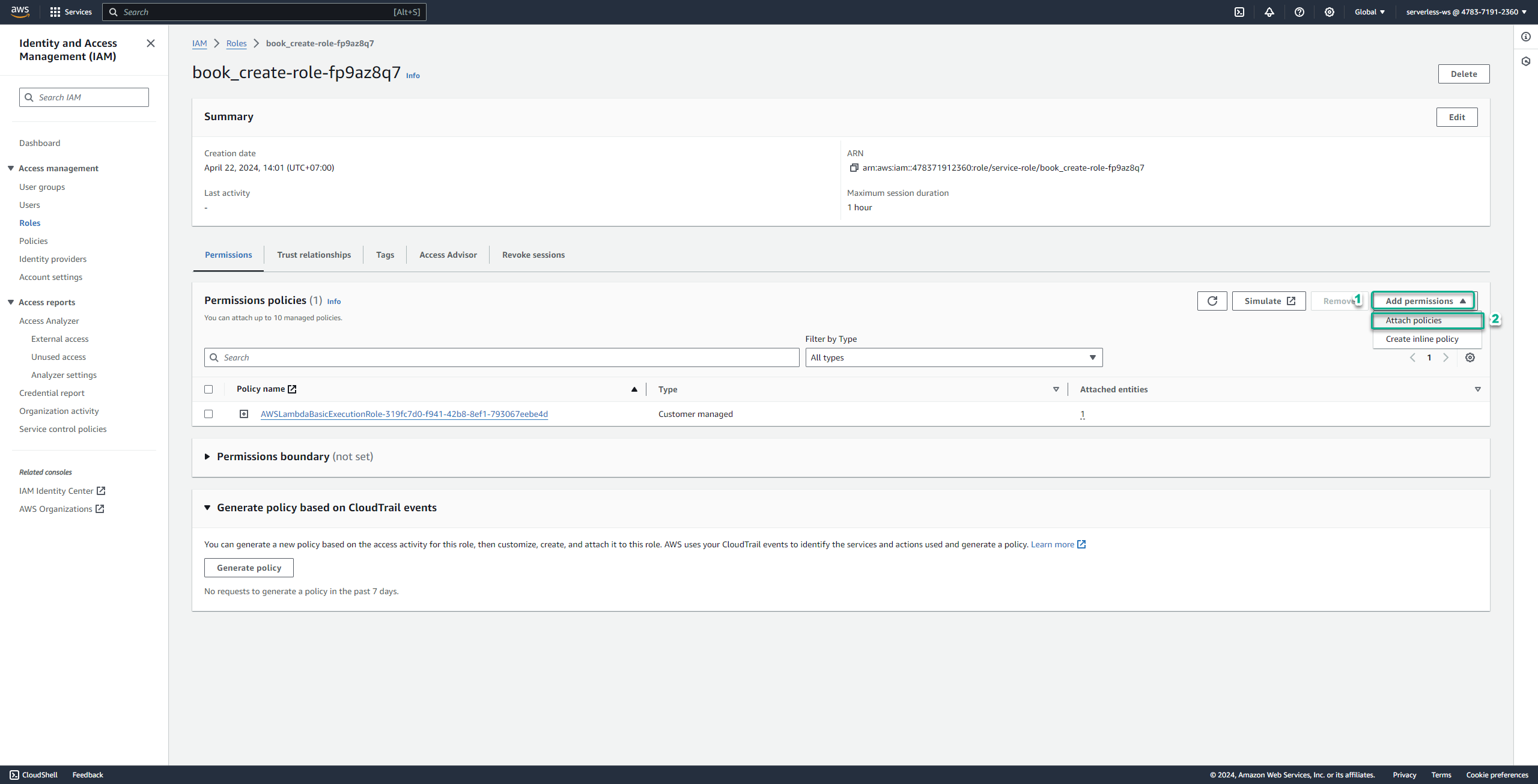Viewport: 1538px width, 784px height.
Task: Click Feedback in the footer
Action: 88,775
